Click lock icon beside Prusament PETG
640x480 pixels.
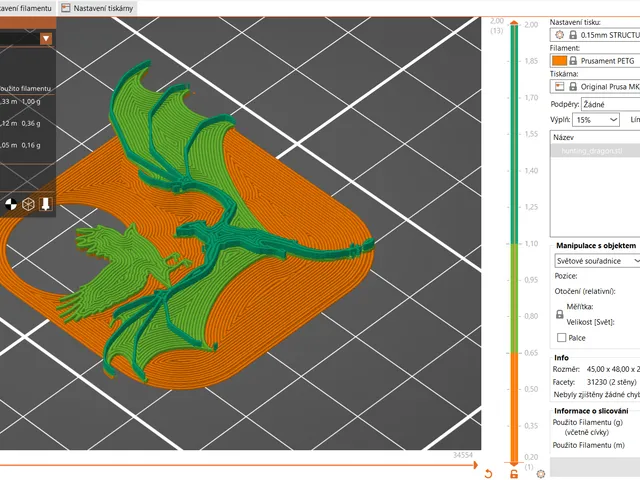point(573,61)
